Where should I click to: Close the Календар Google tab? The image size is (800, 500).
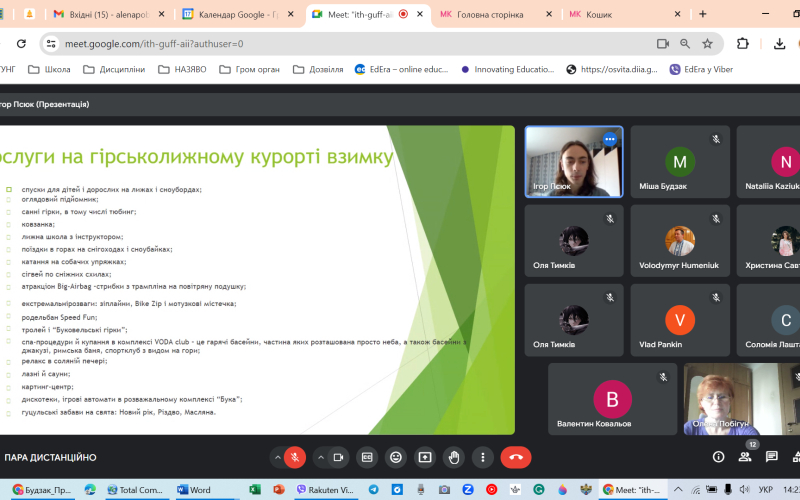[x=290, y=14]
